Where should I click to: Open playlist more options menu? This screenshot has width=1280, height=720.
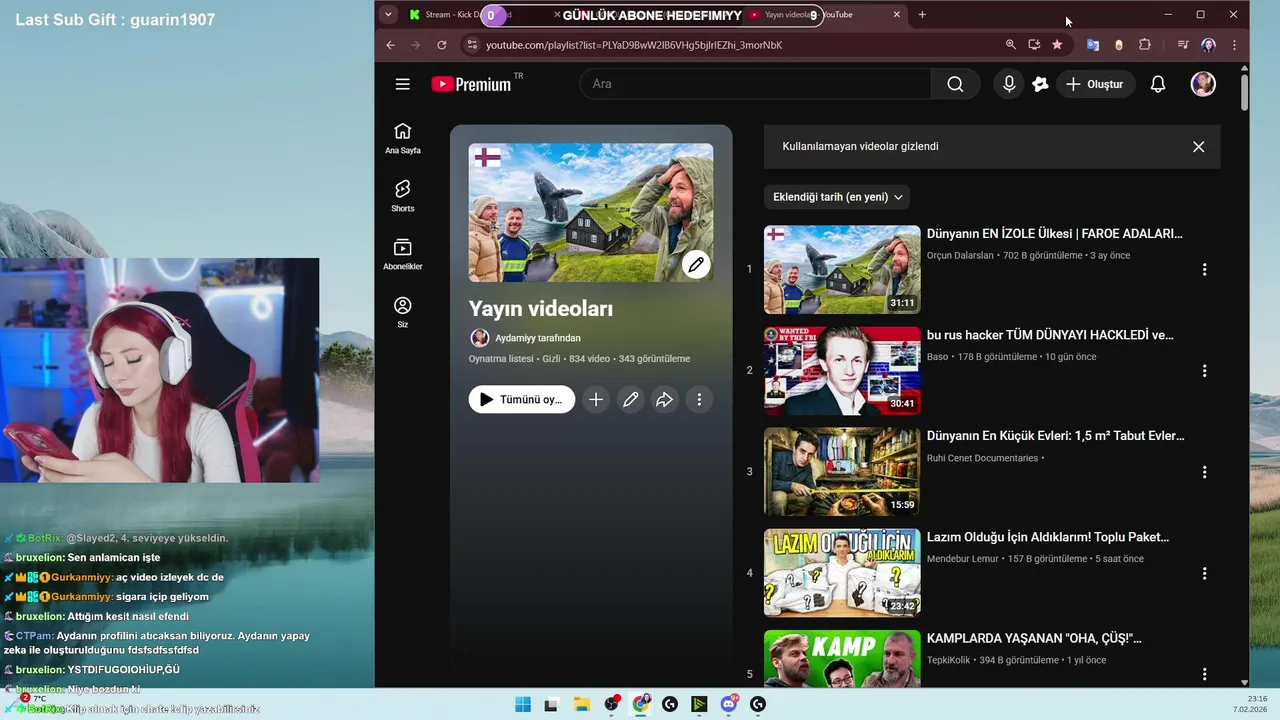pos(699,400)
